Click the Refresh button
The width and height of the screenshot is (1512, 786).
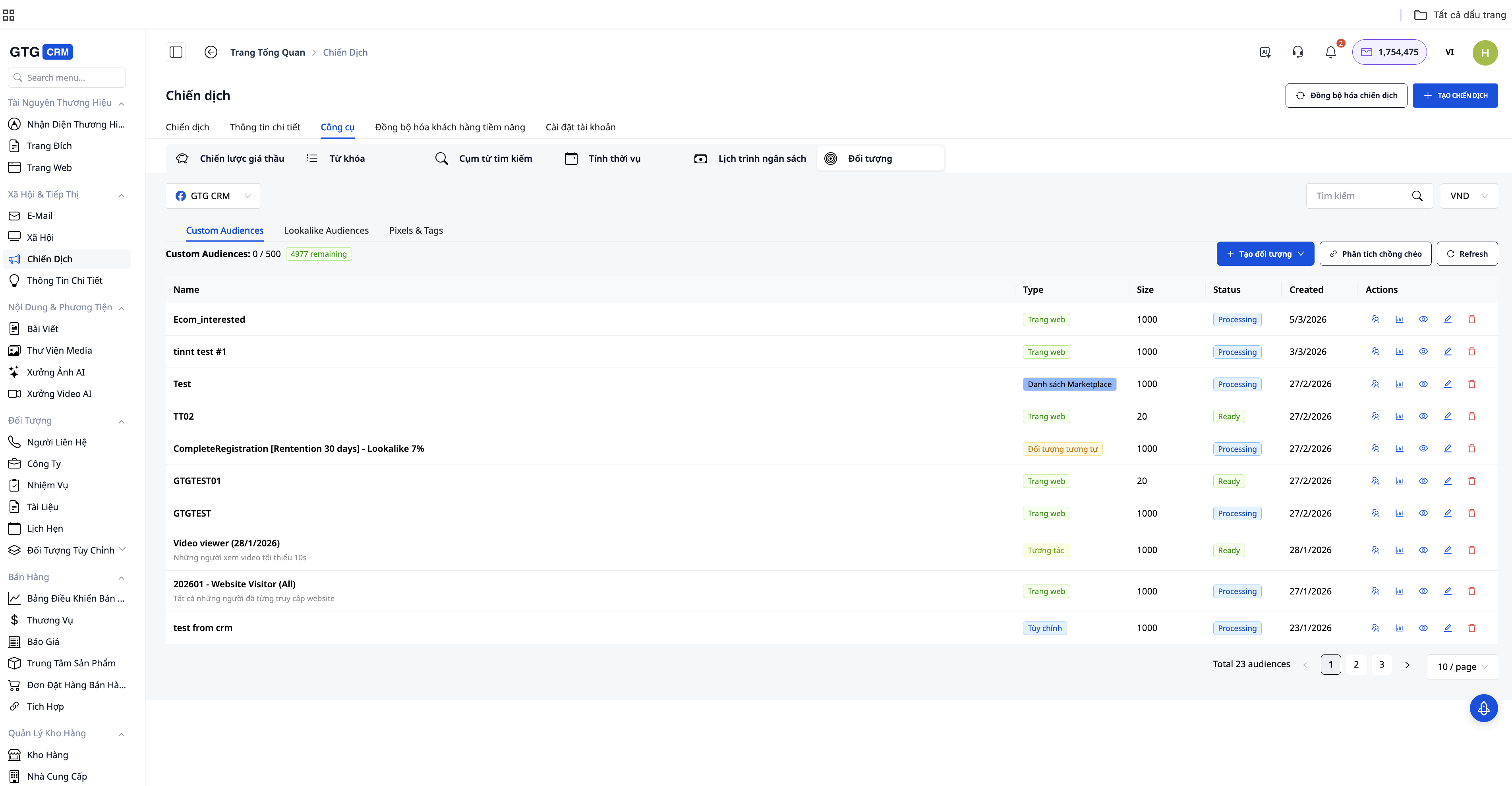1467,254
